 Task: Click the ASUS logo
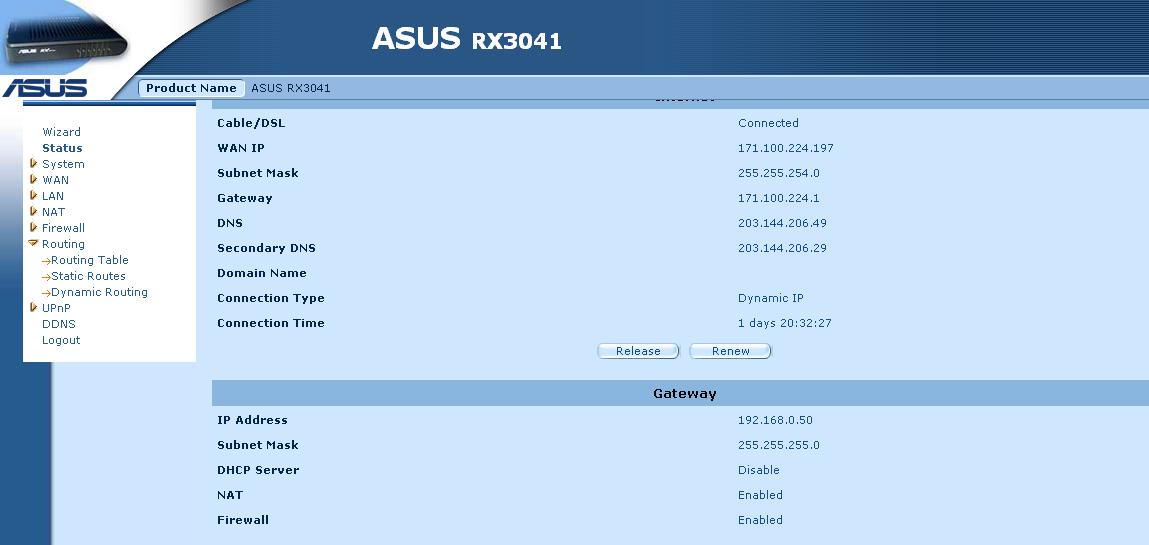point(45,89)
